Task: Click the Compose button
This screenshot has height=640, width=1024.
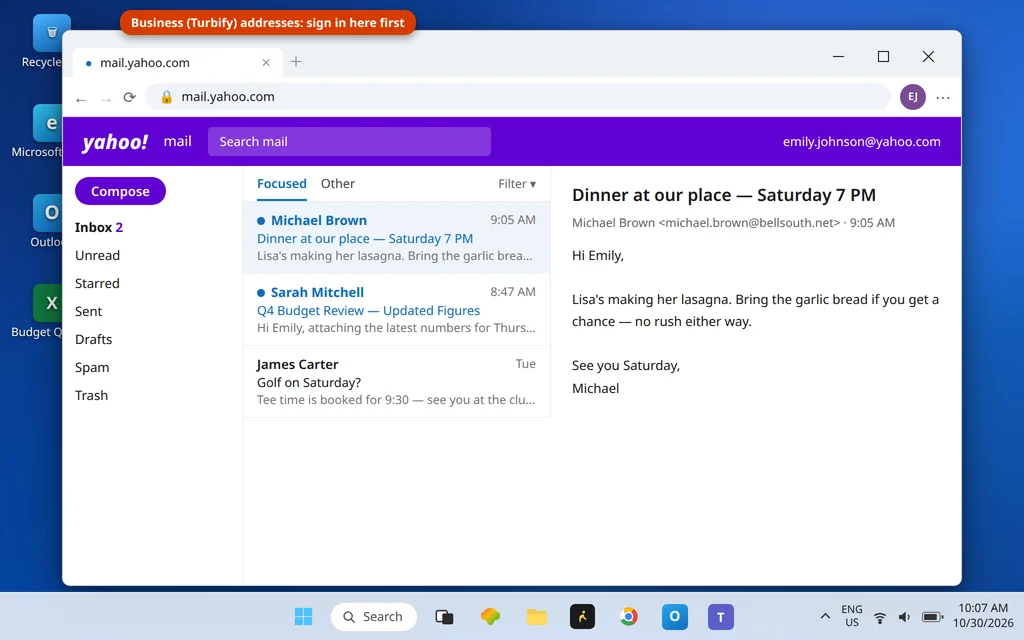Action: click(120, 191)
